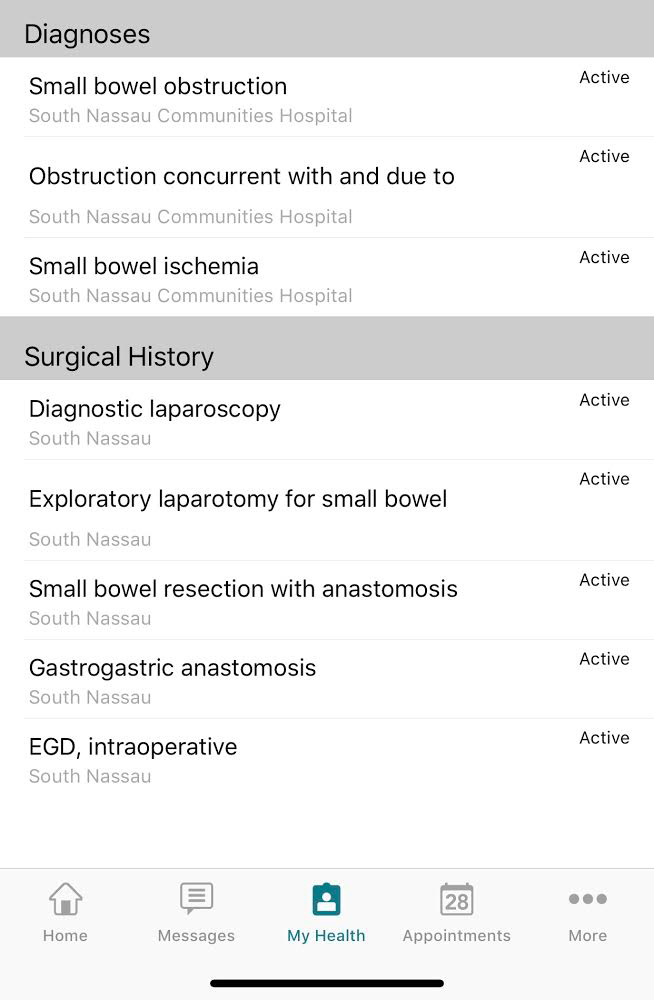Open the Small bowel obstruction diagnosis
The height and width of the screenshot is (1000, 654).
[327, 97]
